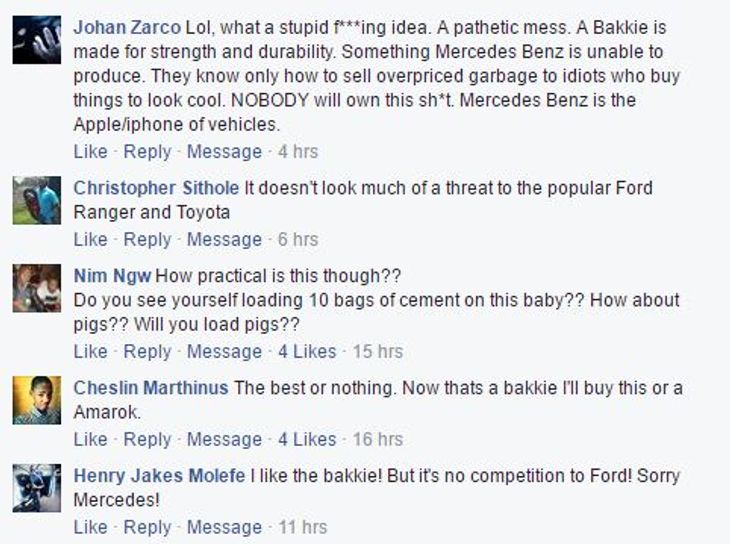The height and width of the screenshot is (544, 730).
Task: Click Johan Zarco's profile picture
Action: [x=37, y=41]
